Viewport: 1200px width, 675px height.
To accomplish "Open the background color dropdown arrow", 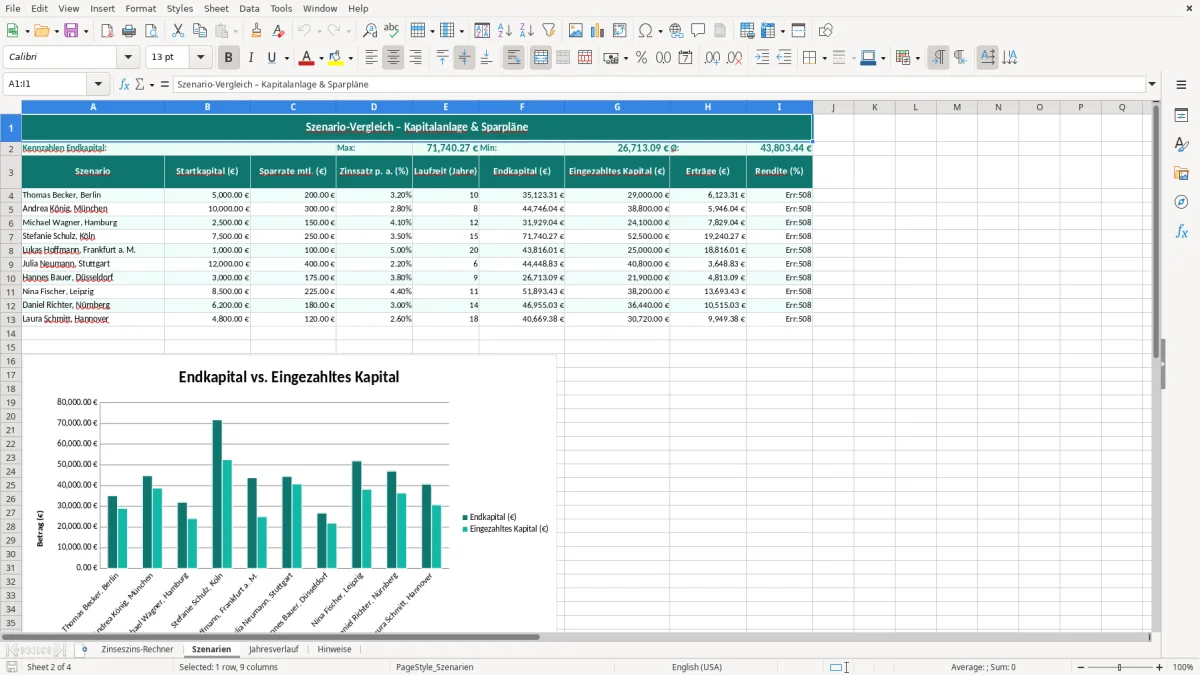I will point(350,58).
